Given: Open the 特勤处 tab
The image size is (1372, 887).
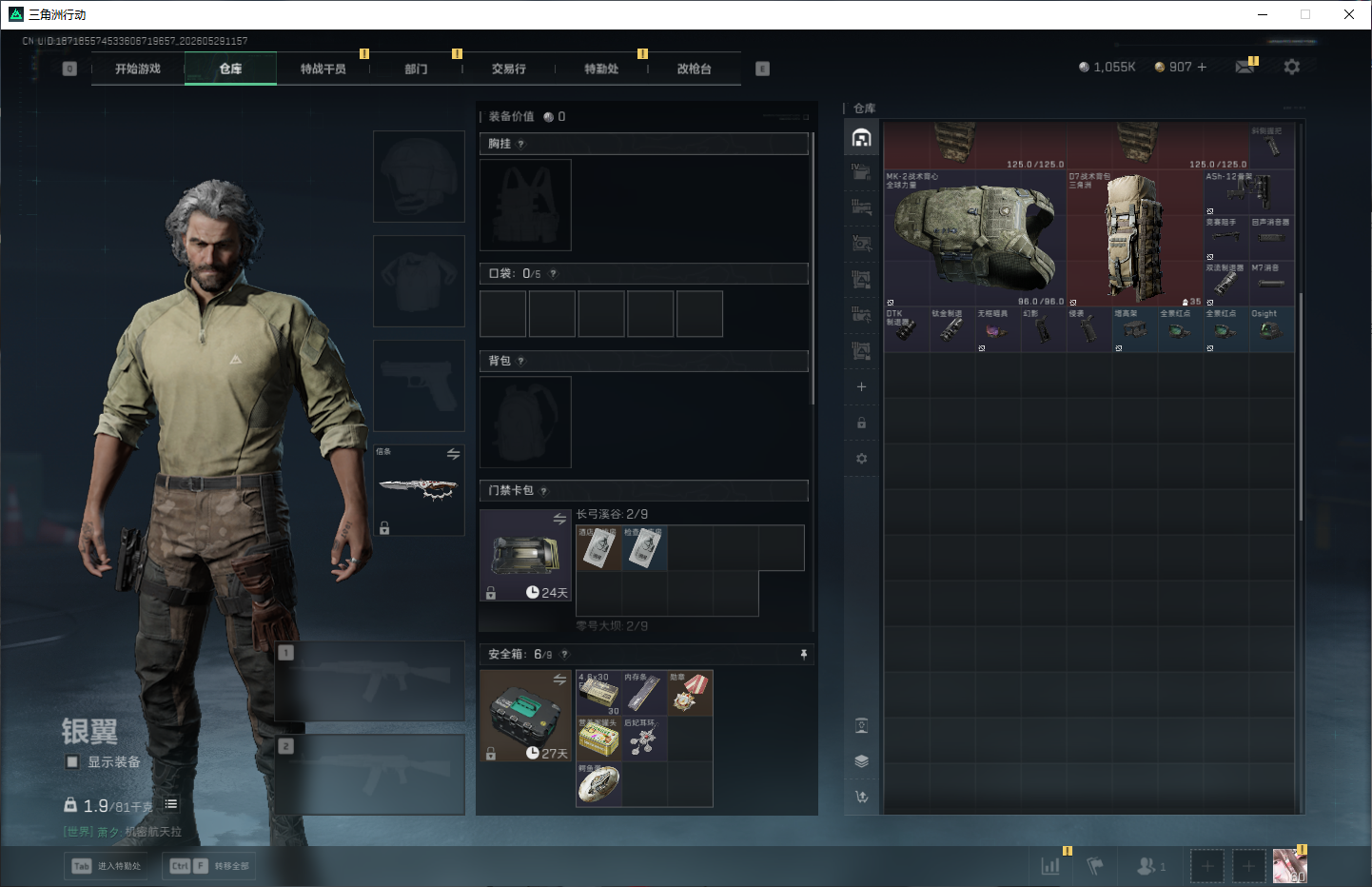Looking at the screenshot, I should pyautogui.click(x=601, y=69).
